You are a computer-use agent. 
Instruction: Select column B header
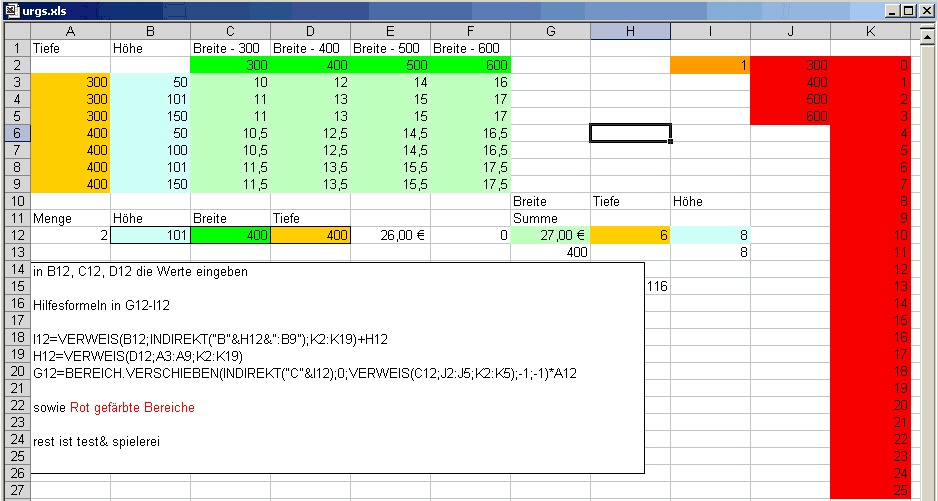click(151, 31)
